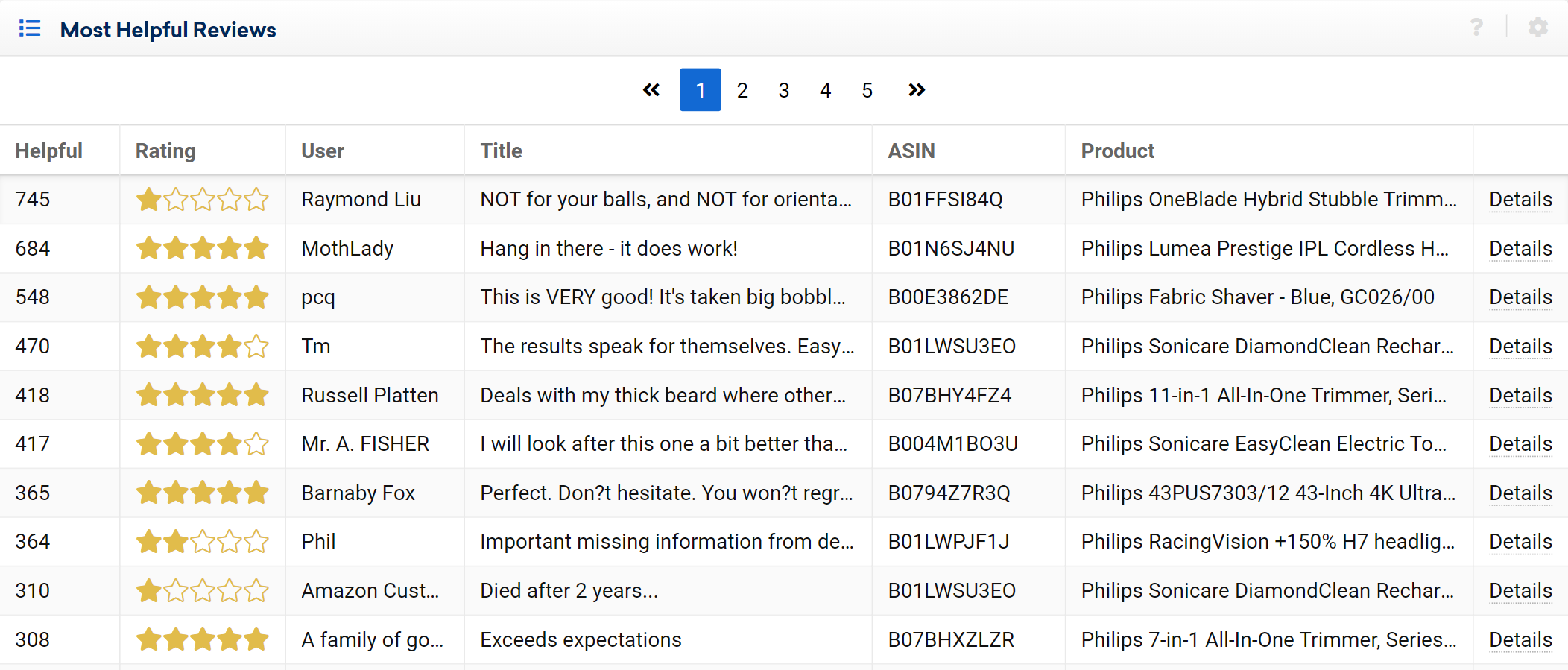
Task: Click ASIN B01LWPJF1J
Action: 949,542
